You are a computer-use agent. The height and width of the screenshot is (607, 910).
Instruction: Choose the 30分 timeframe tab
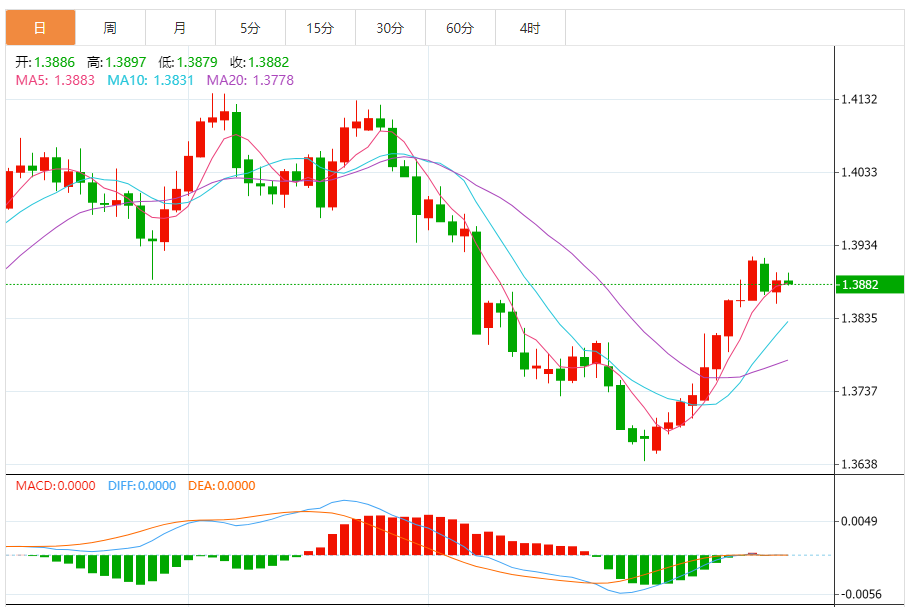[390, 28]
